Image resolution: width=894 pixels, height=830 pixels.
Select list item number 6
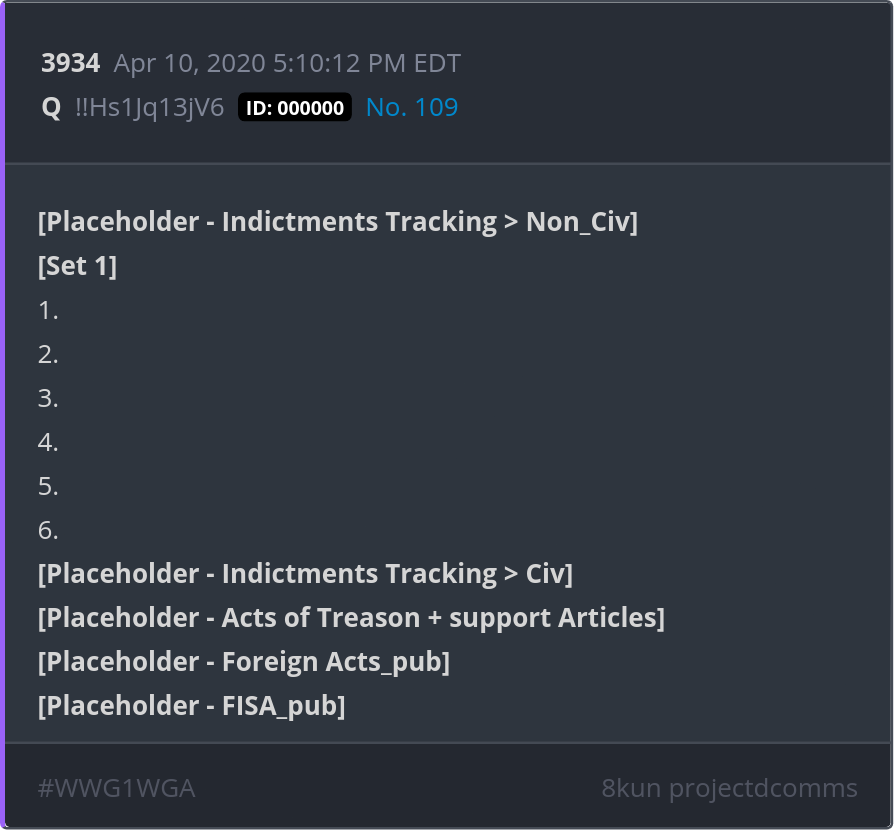(48, 530)
